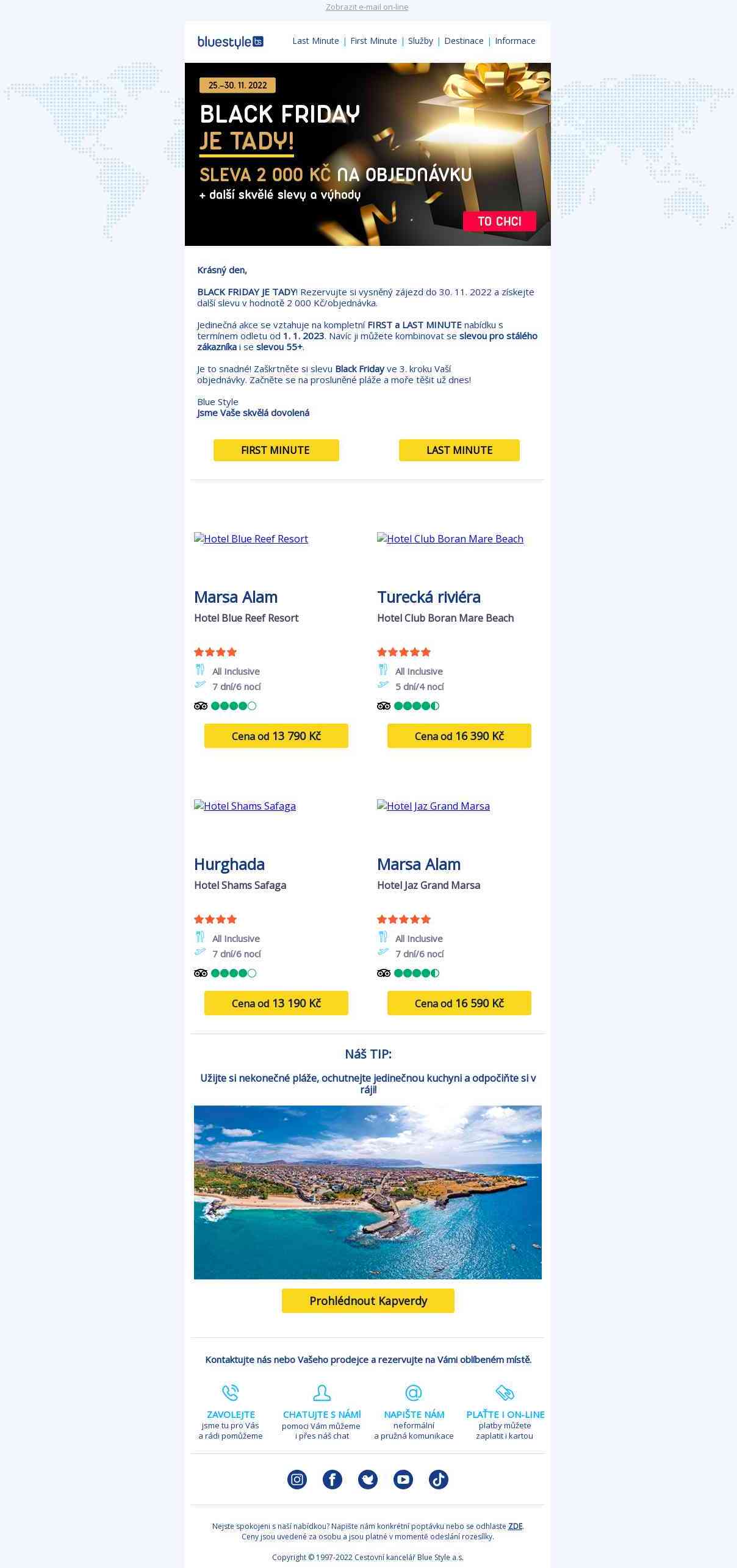Open the Instagram social icon

pos(297,1479)
